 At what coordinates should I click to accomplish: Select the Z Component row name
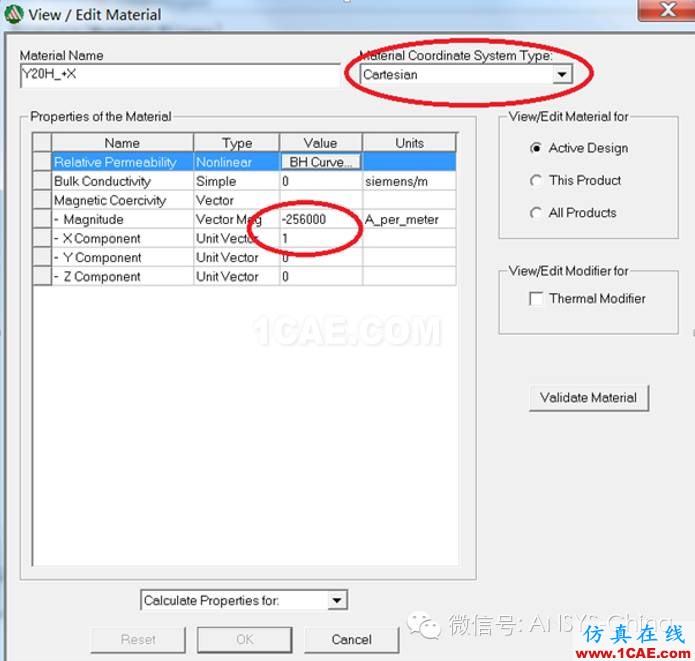pos(122,277)
